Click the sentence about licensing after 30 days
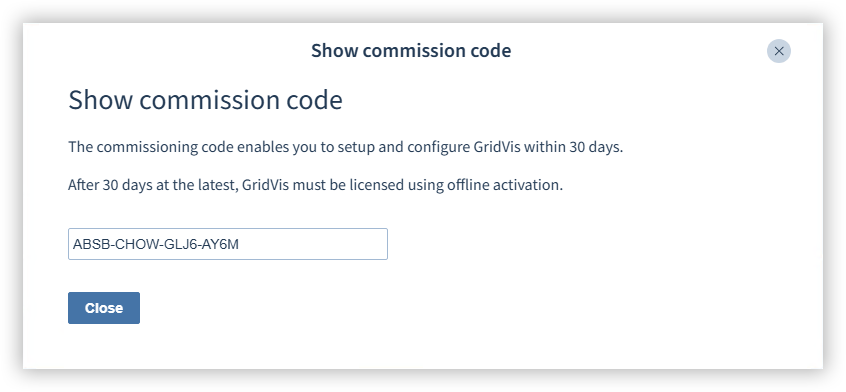The width and height of the screenshot is (846, 392). (315, 185)
